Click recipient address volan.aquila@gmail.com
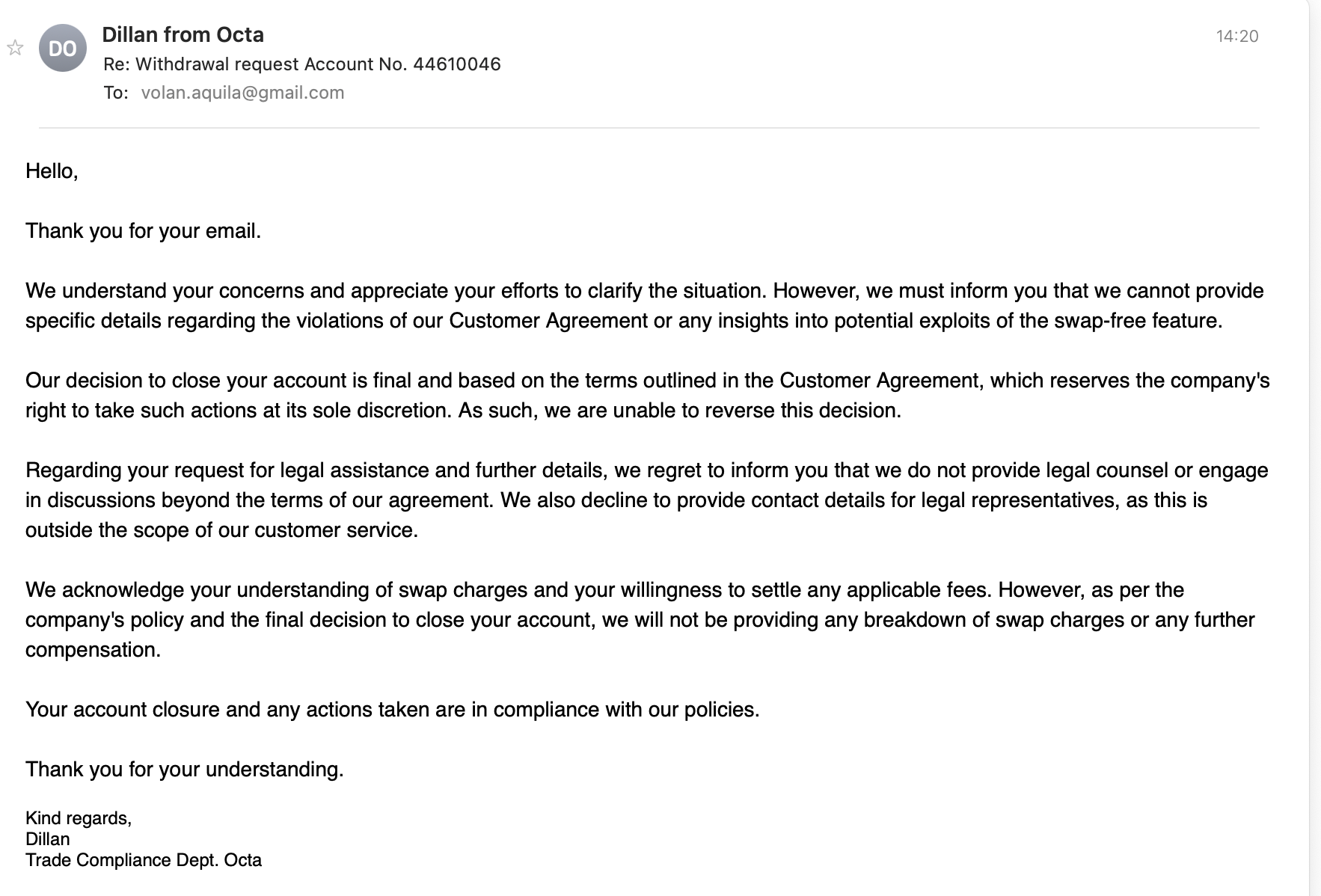The height and width of the screenshot is (896, 1321). [242, 93]
